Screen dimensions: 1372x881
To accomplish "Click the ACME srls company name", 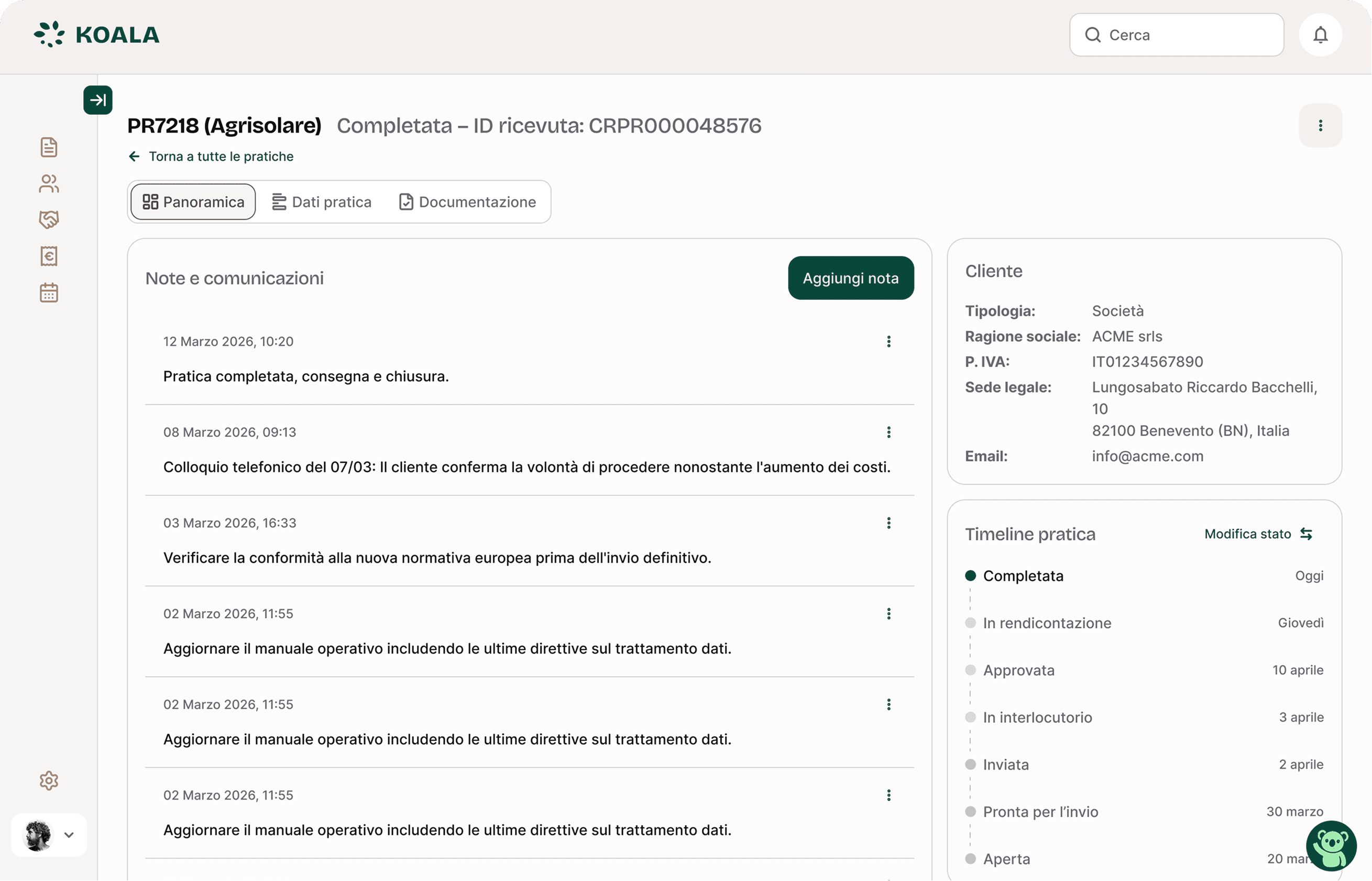I will [x=1127, y=336].
